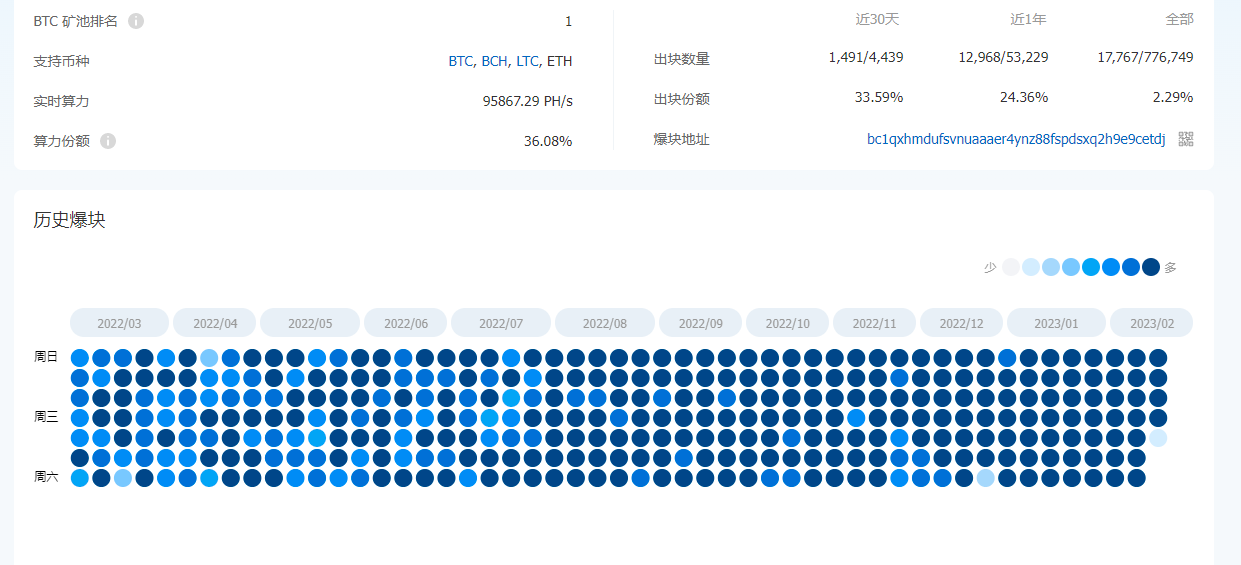
Task: Select the 2022/03 month label
Action: (119, 323)
